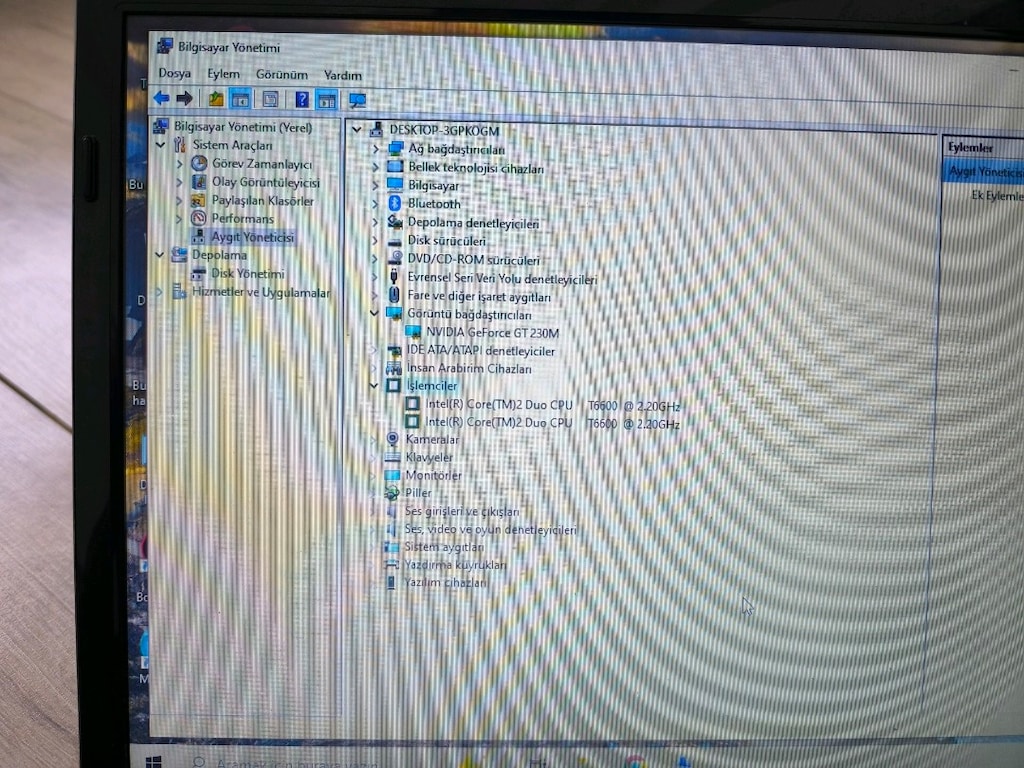
Task: Select Hizmetler ve Uygulamalar item
Action: (261, 292)
